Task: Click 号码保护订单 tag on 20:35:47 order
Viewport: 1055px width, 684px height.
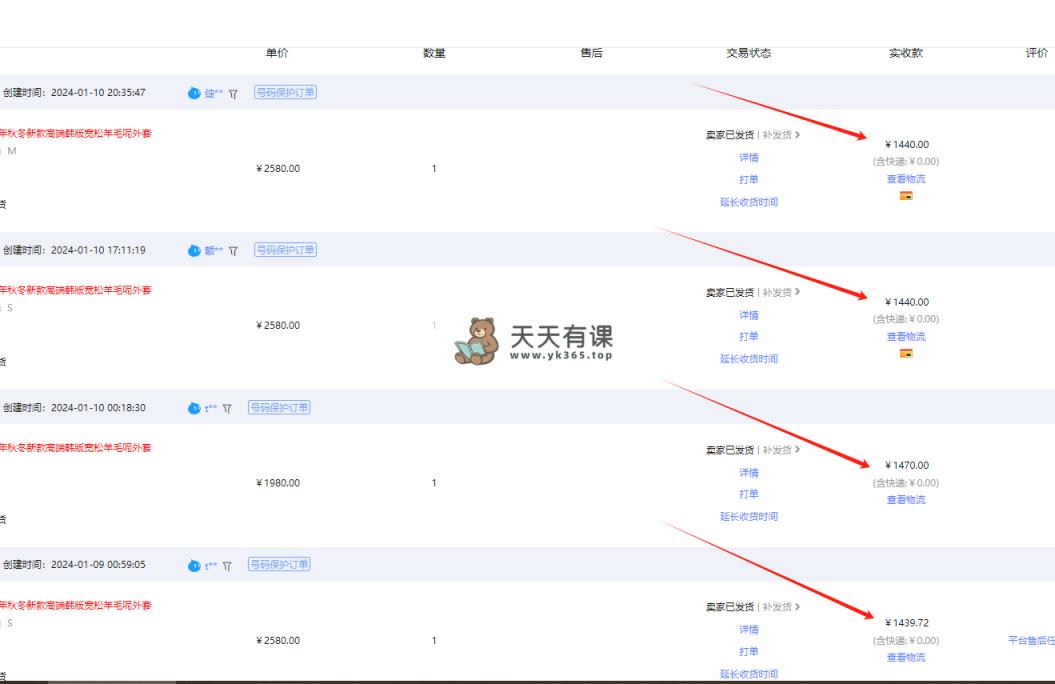Action: point(285,92)
